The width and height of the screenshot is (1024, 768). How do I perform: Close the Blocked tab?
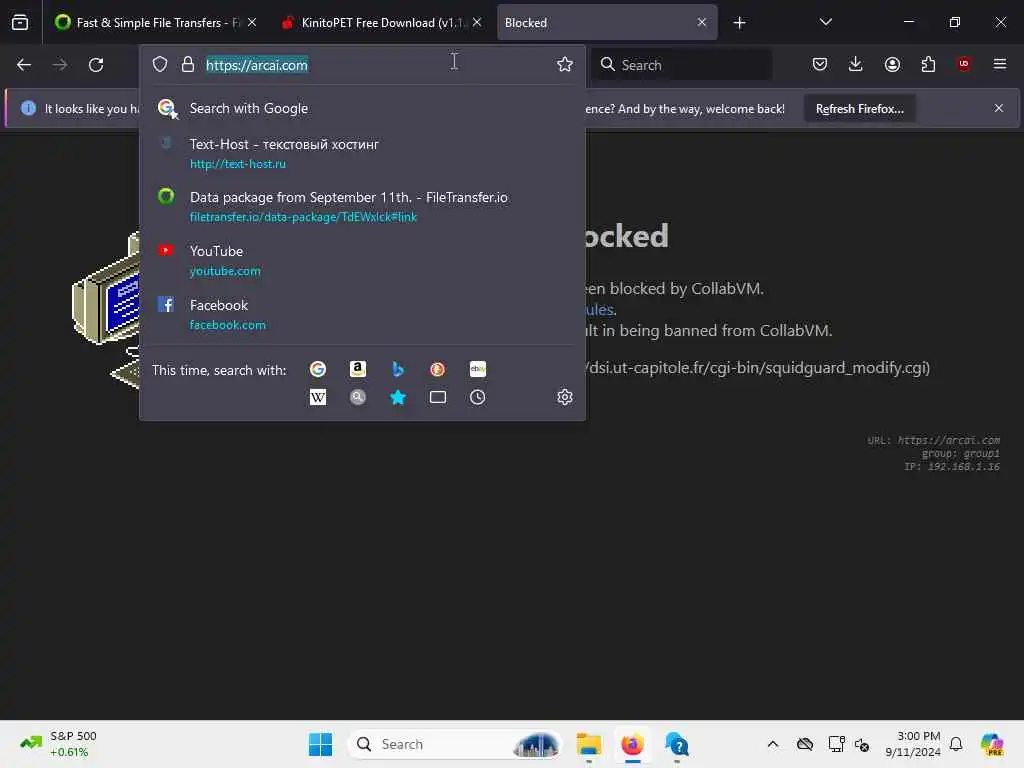pyautogui.click(x=702, y=22)
